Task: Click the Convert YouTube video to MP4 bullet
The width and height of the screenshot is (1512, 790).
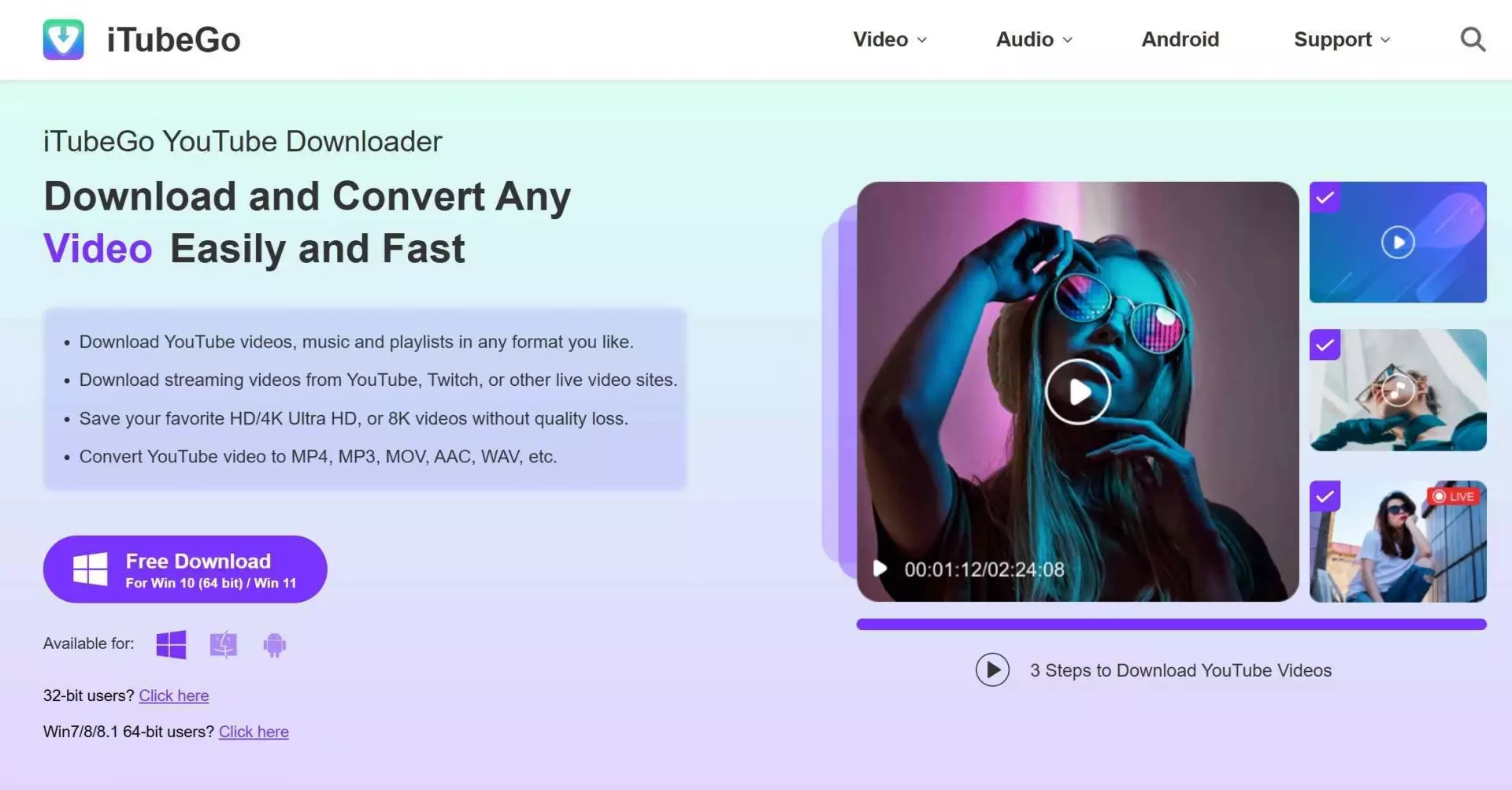Action: pyautogui.click(x=318, y=457)
